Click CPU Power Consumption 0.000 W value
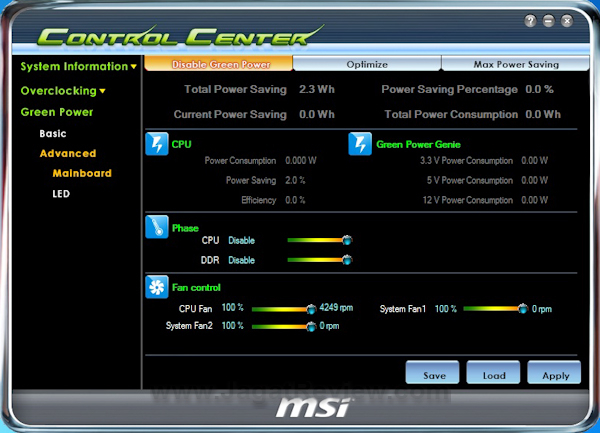600x433 pixels. pyautogui.click(x=301, y=161)
